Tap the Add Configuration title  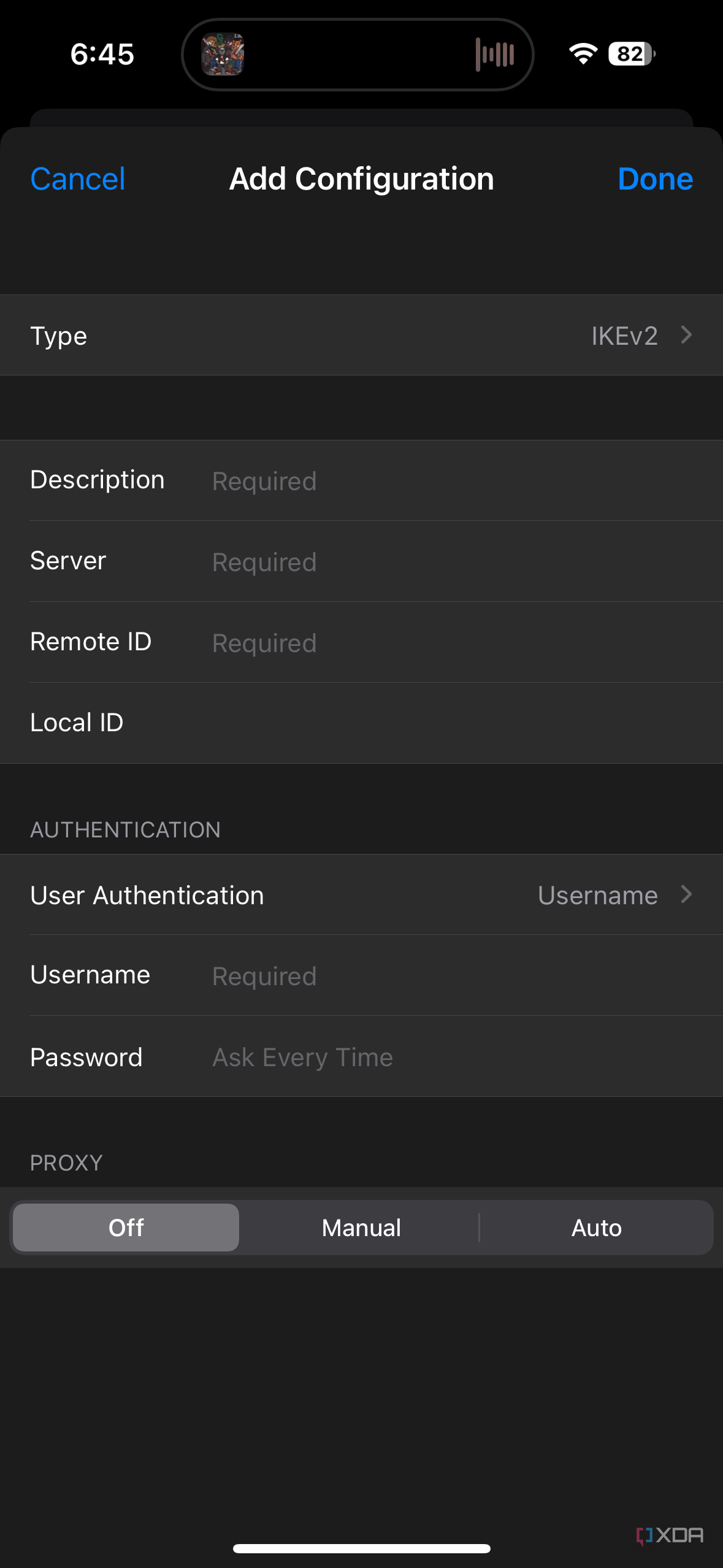tap(361, 179)
